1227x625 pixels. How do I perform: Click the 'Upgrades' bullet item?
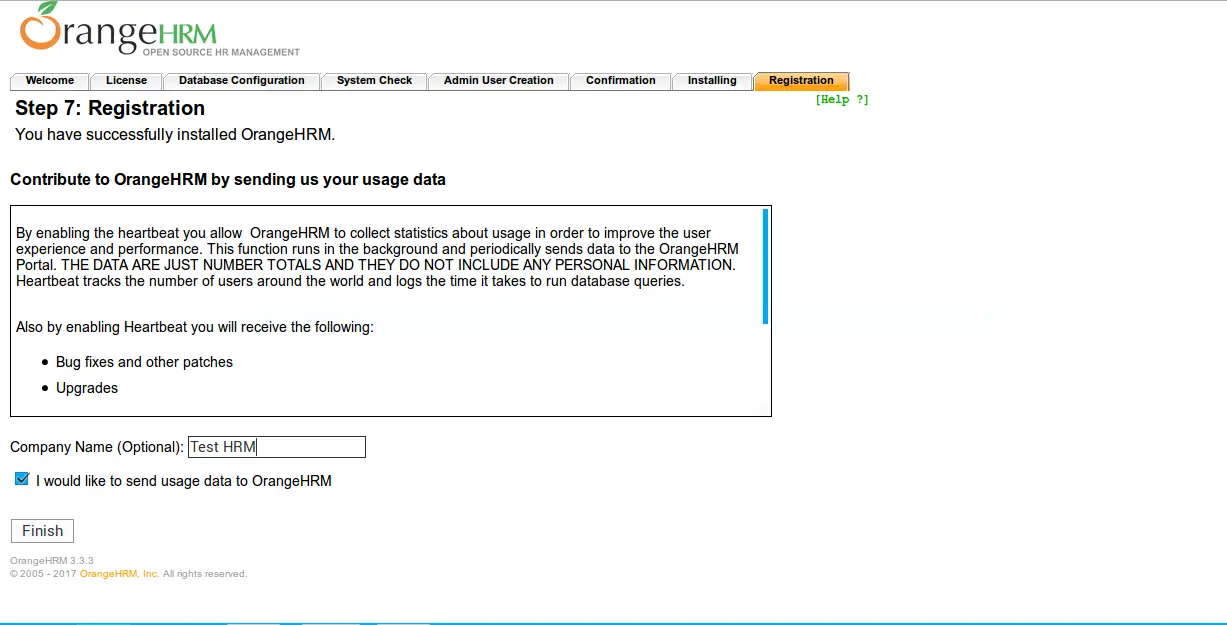(x=87, y=388)
